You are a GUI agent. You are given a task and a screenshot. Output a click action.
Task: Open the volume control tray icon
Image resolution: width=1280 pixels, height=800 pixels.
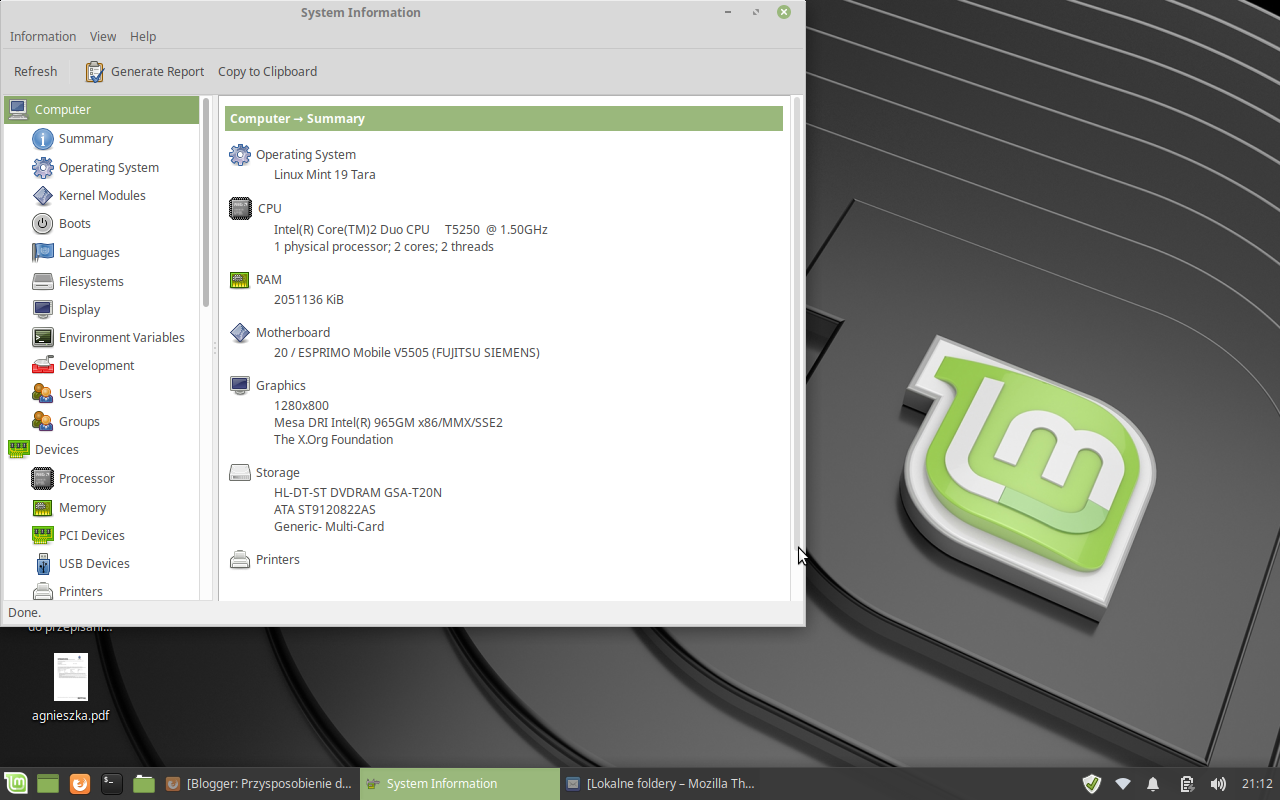1218,784
